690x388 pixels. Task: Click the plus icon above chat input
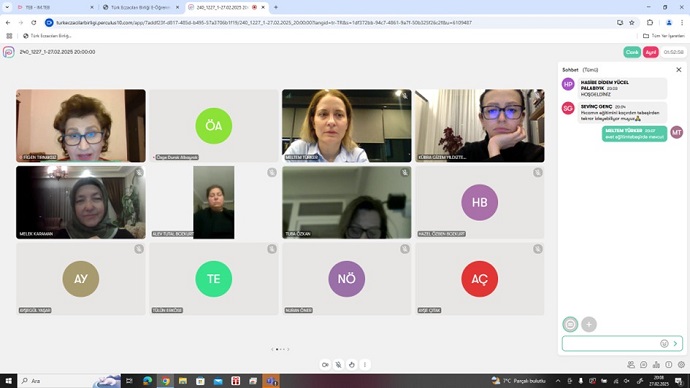(x=589, y=324)
